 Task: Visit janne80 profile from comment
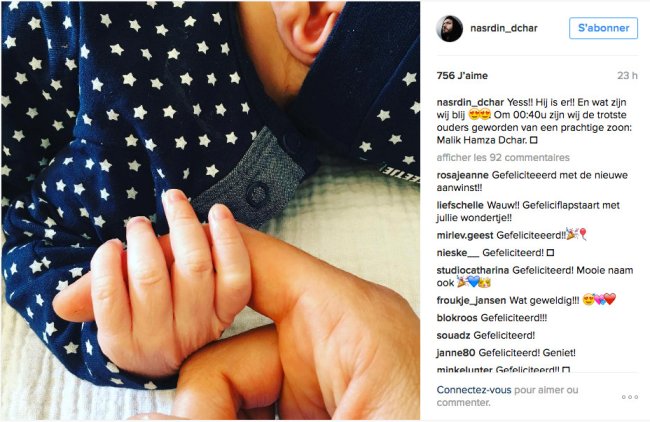456,353
